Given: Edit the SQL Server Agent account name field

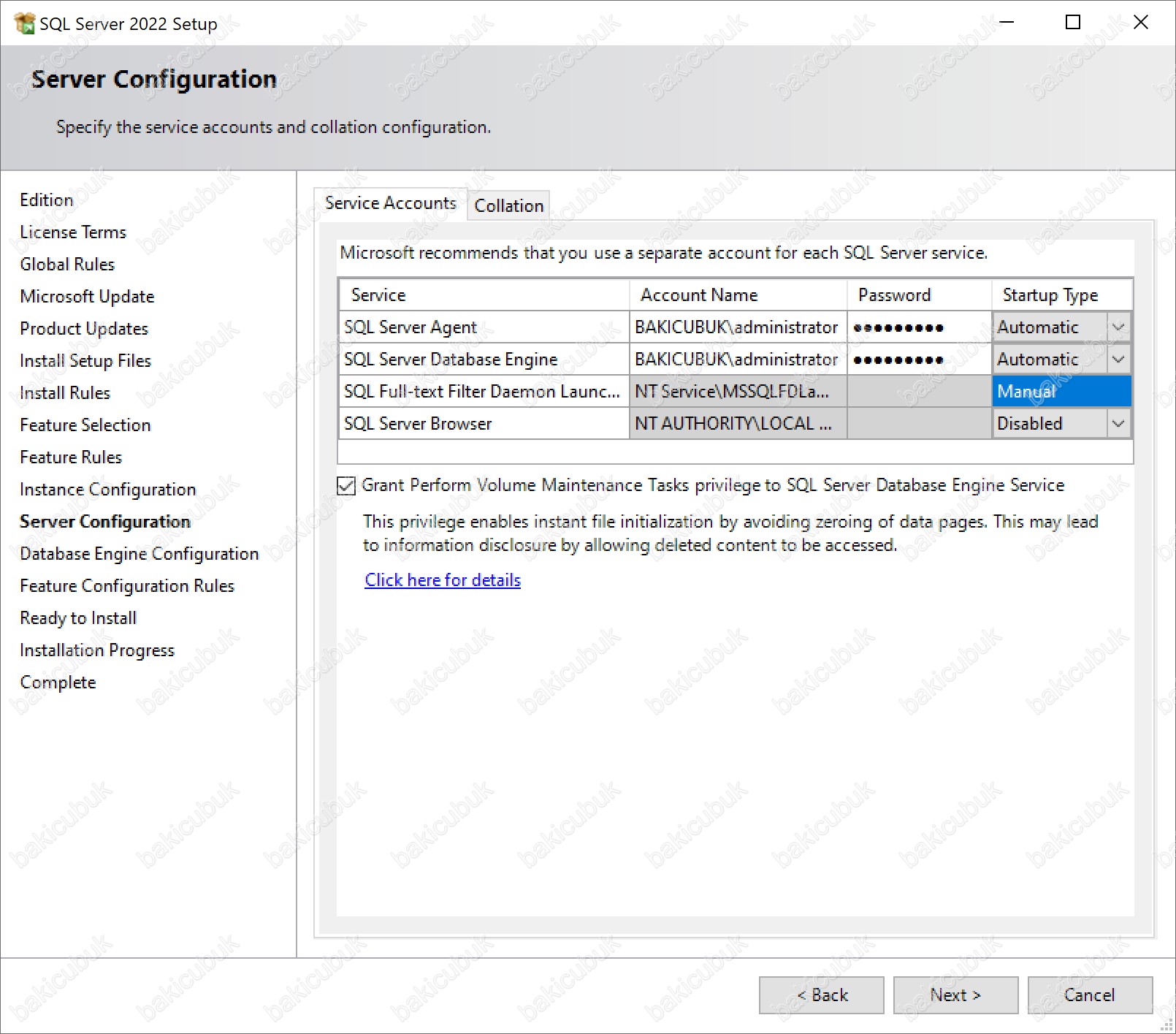Looking at the screenshot, I should pos(738,327).
